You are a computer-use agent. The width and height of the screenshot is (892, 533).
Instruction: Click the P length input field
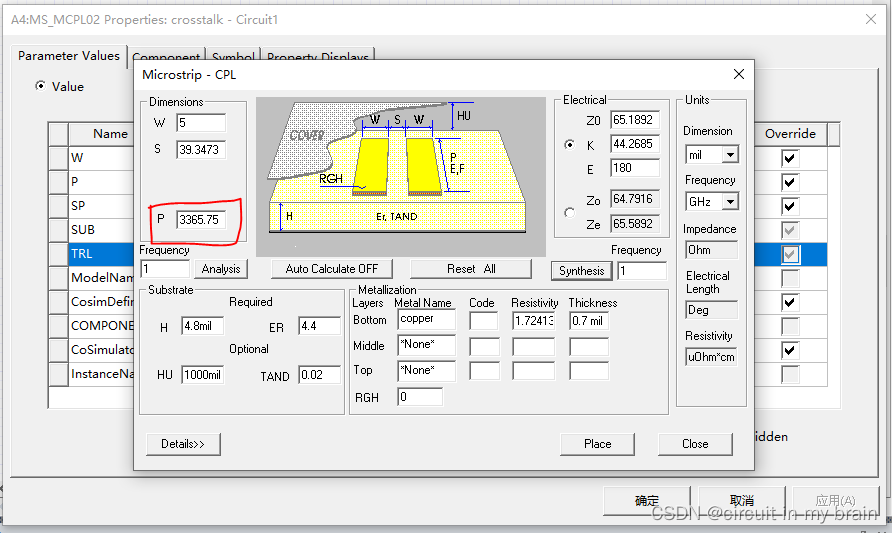point(201,219)
